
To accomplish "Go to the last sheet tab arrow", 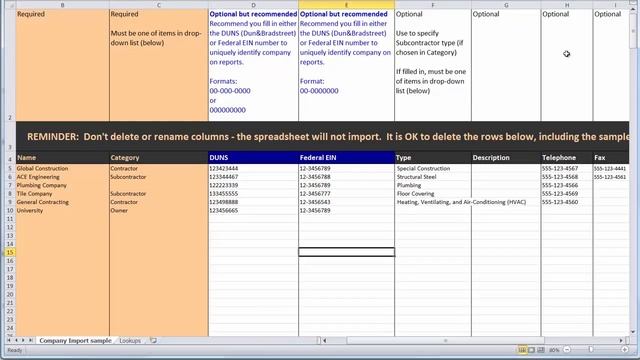I will (30, 340).
